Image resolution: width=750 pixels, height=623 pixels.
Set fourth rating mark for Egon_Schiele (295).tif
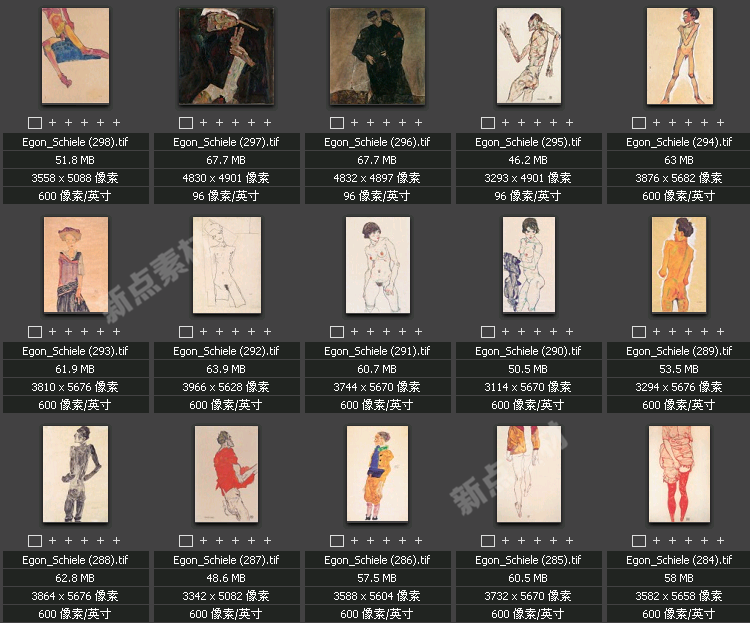click(x=553, y=122)
